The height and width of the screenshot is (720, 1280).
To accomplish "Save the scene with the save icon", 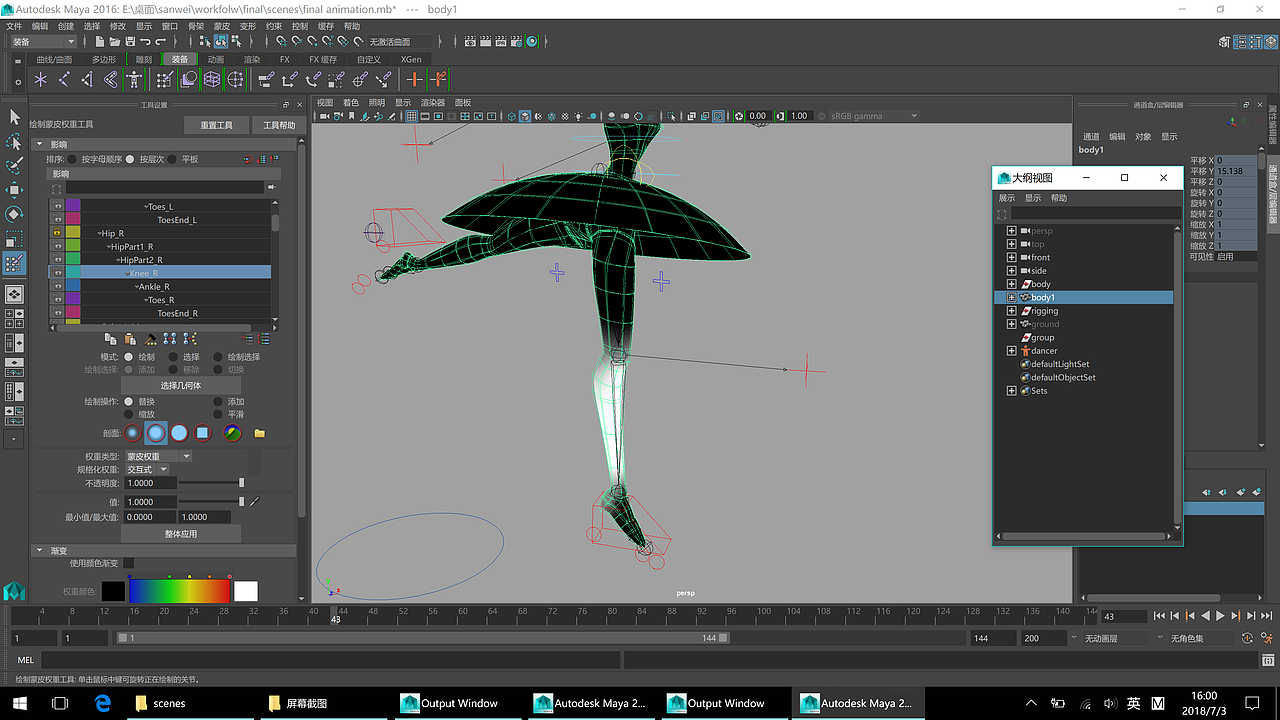I will (x=129, y=42).
